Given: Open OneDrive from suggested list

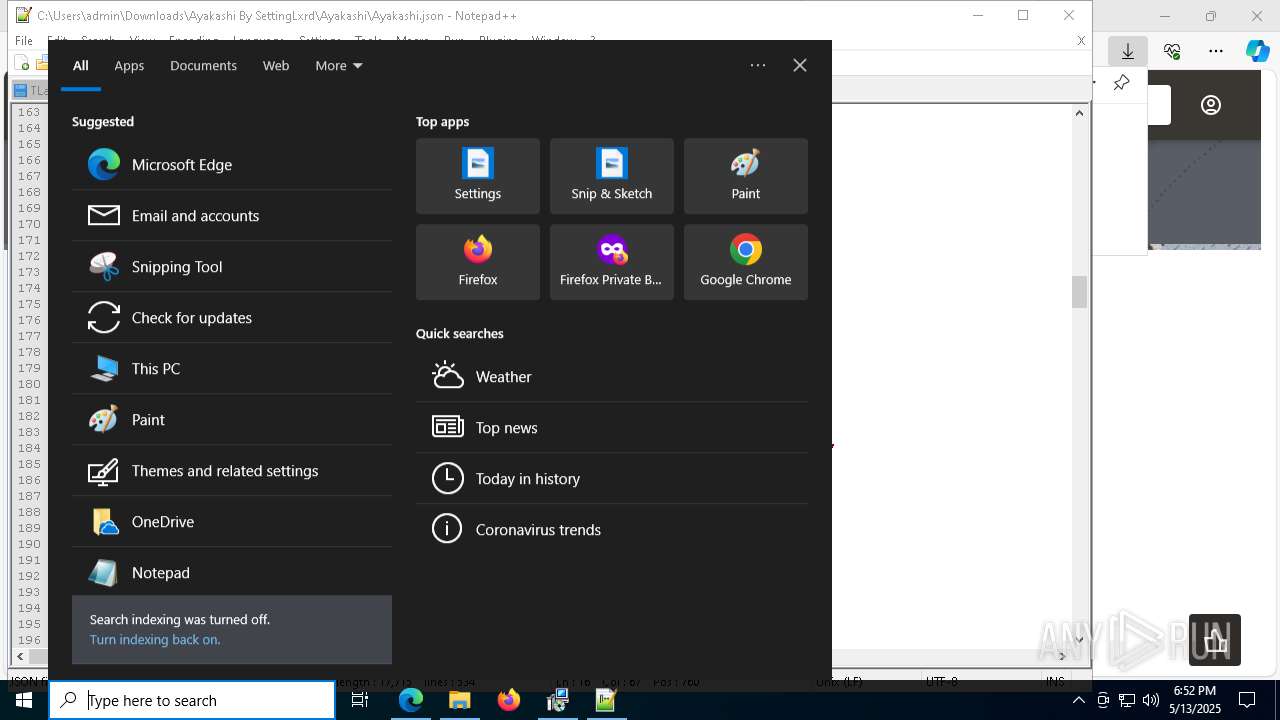Looking at the screenshot, I should pyautogui.click(x=232, y=521).
